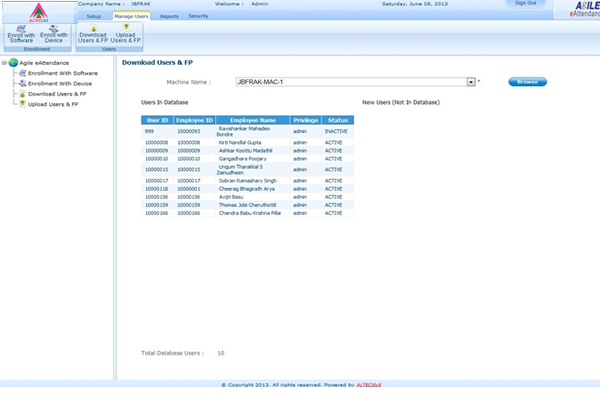Sort by the User ID column header
This screenshot has width=600, height=412.
tap(157, 120)
